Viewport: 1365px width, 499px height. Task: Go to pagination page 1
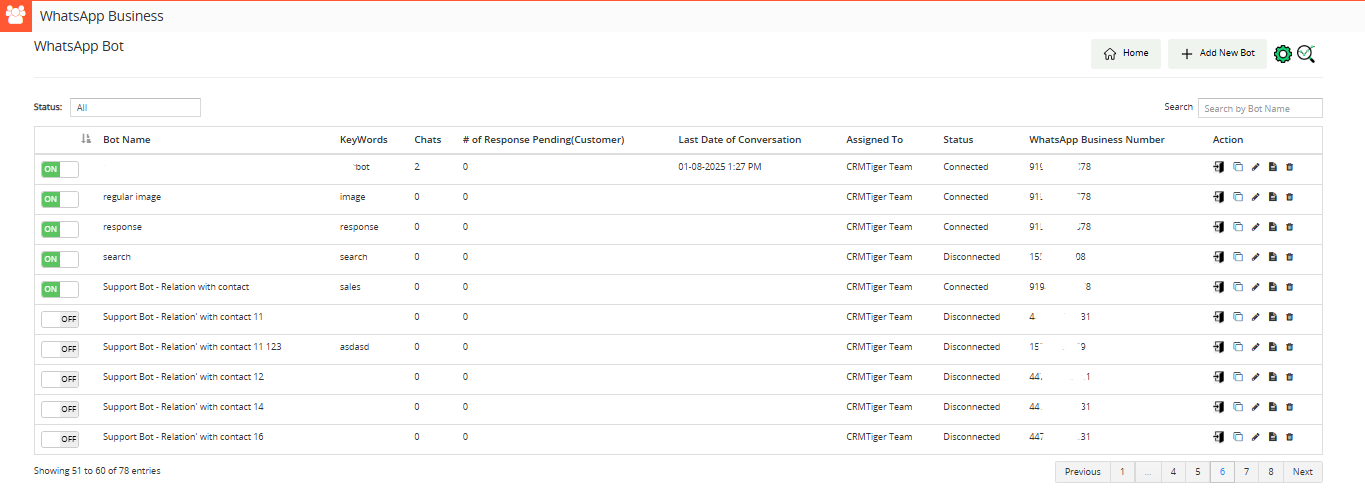coord(1121,472)
